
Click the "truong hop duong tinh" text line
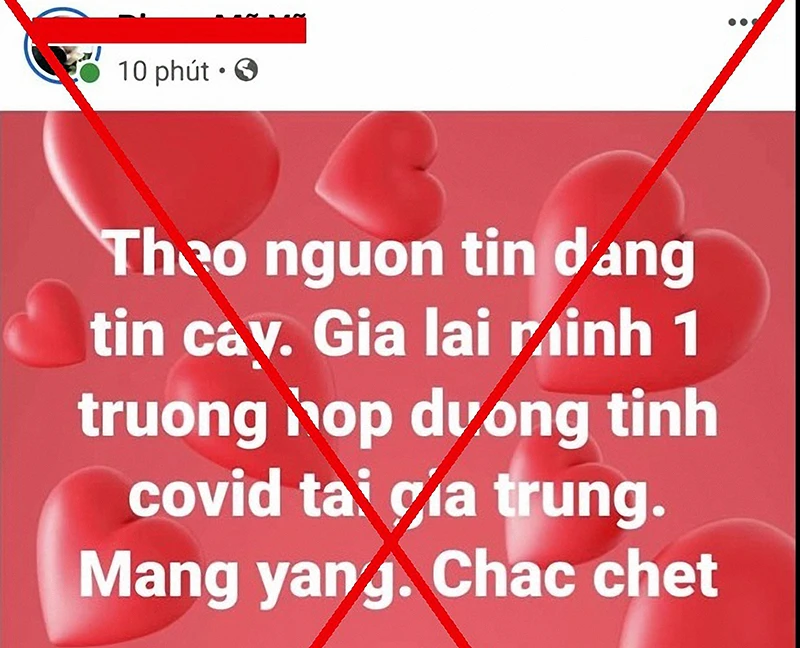pos(398,414)
